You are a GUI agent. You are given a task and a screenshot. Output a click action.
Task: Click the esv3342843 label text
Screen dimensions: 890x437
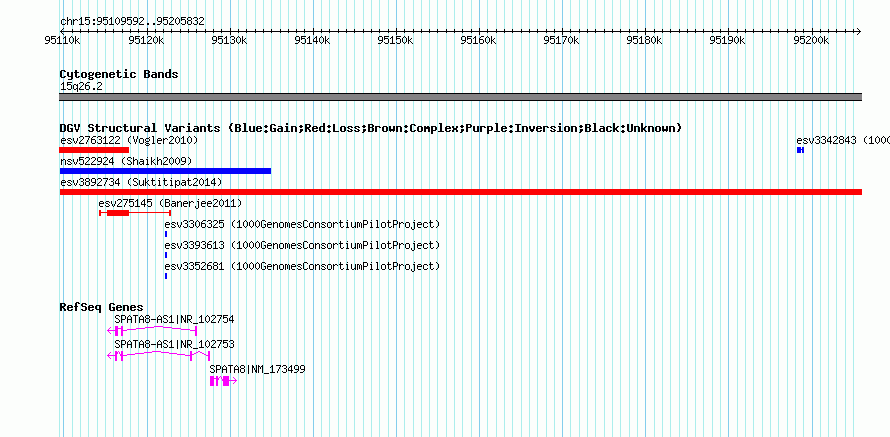tap(843, 140)
